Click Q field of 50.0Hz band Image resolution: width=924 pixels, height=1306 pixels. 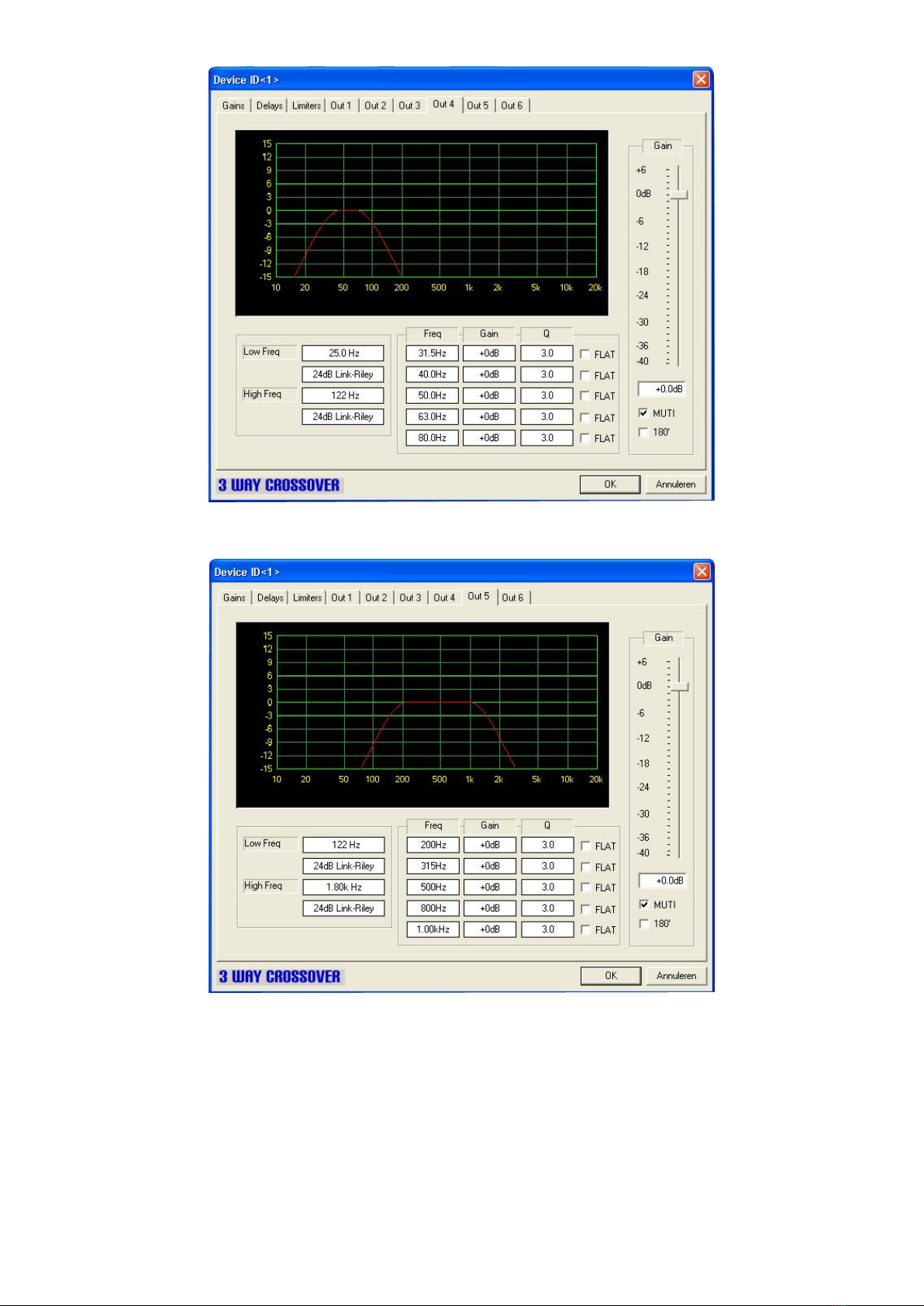coord(547,395)
